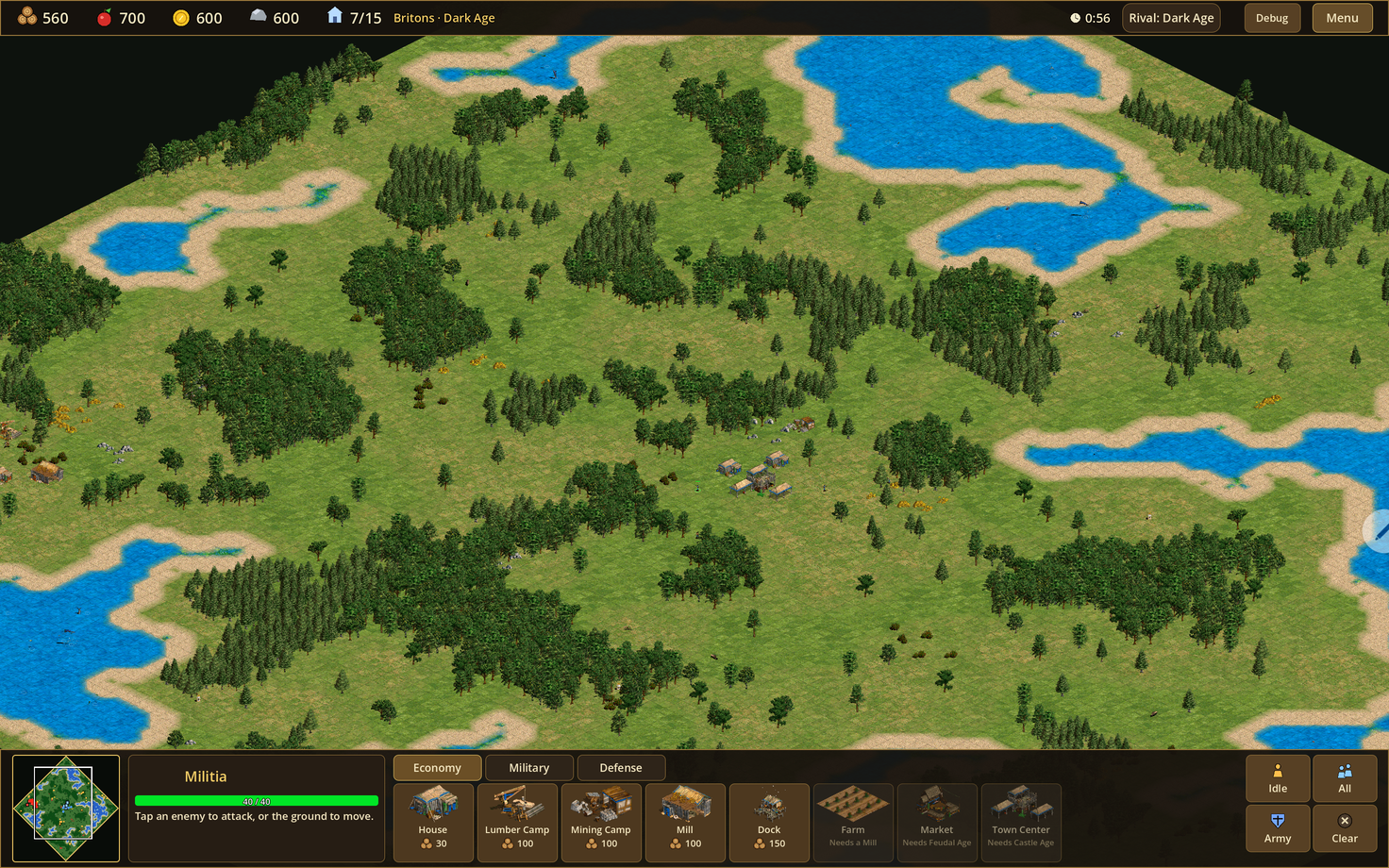Screen dimensions: 1389x868
Task: Click the gold resource icon
Action: 181,18
